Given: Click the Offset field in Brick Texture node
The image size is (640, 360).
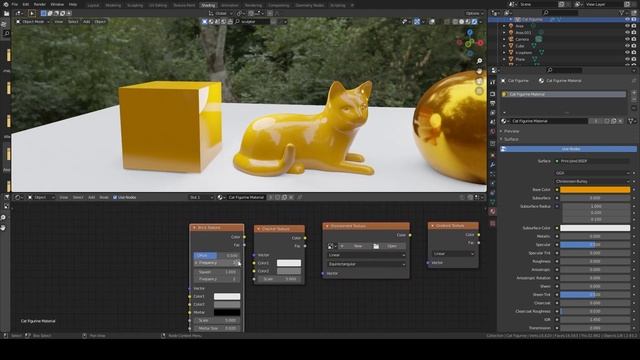Looking at the screenshot, I should (216, 256).
